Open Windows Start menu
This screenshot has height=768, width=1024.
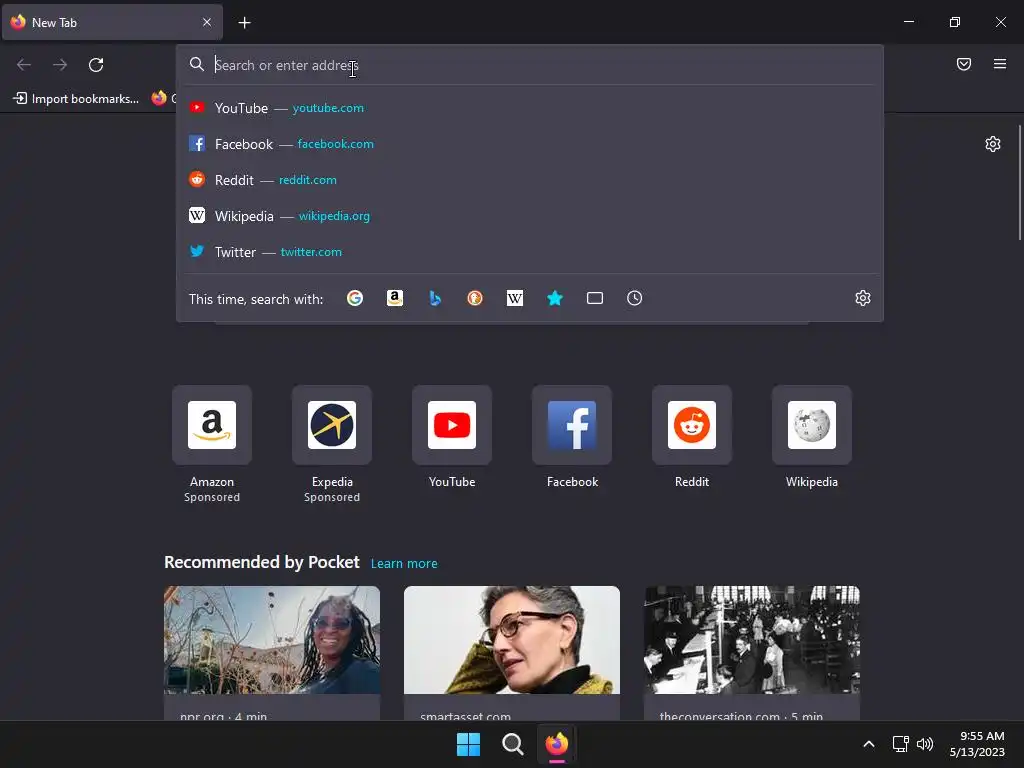(468, 744)
